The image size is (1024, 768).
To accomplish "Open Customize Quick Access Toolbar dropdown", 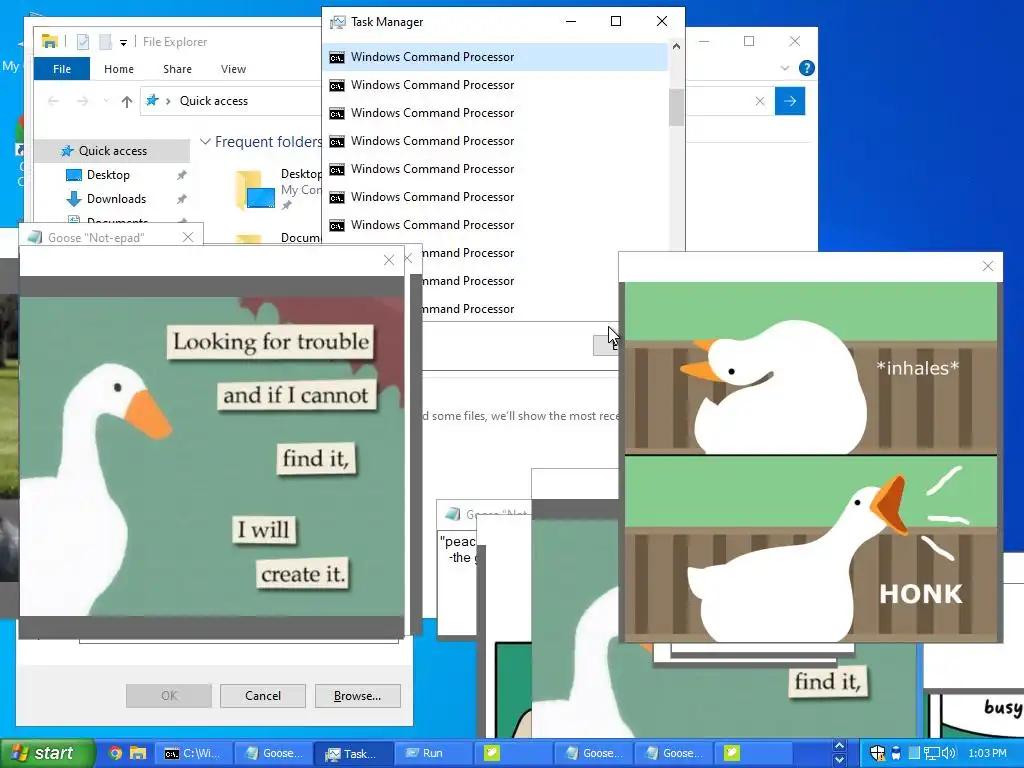I will click(123, 42).
